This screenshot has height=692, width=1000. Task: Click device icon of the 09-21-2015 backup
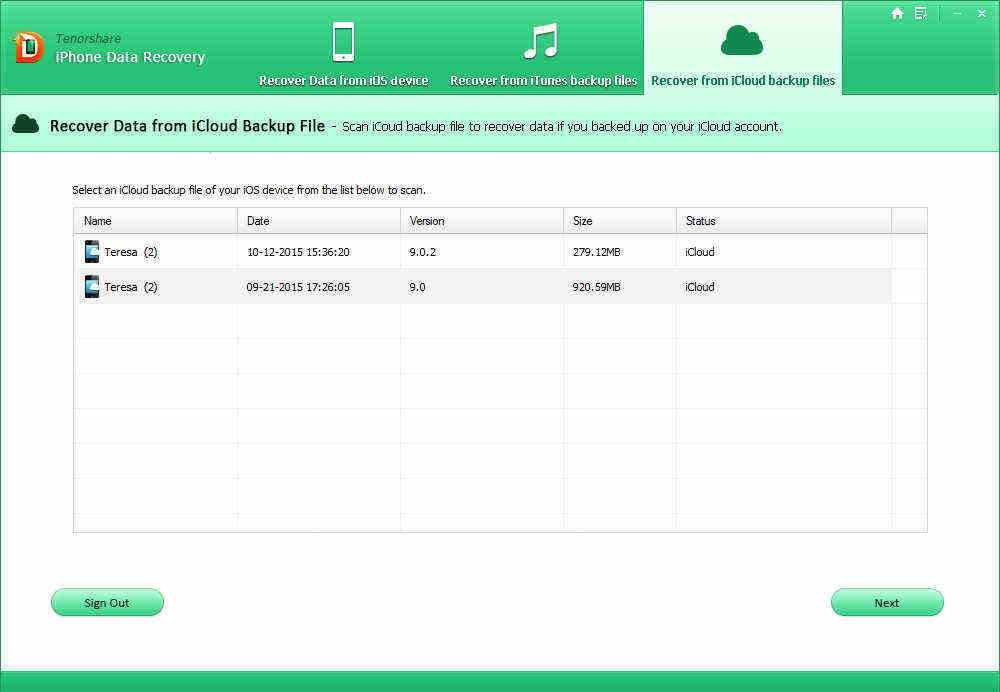click(92, 286)
